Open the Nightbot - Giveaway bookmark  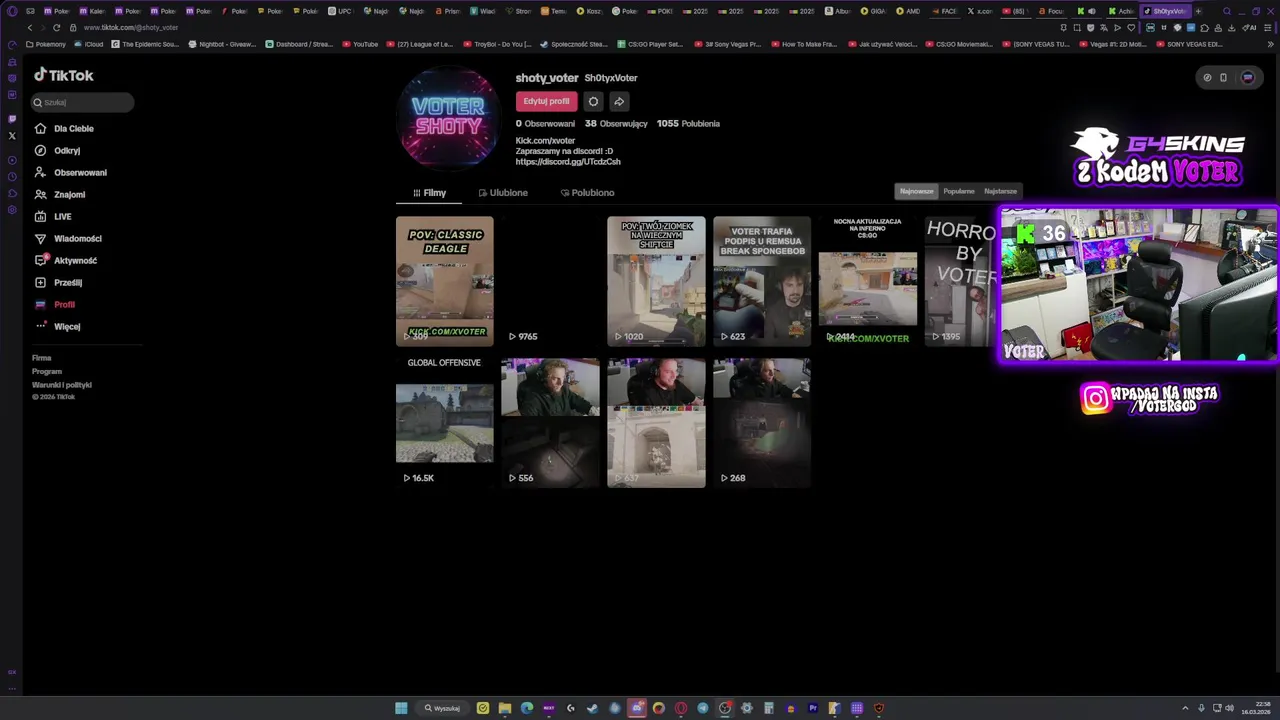[x=223, y=44]
